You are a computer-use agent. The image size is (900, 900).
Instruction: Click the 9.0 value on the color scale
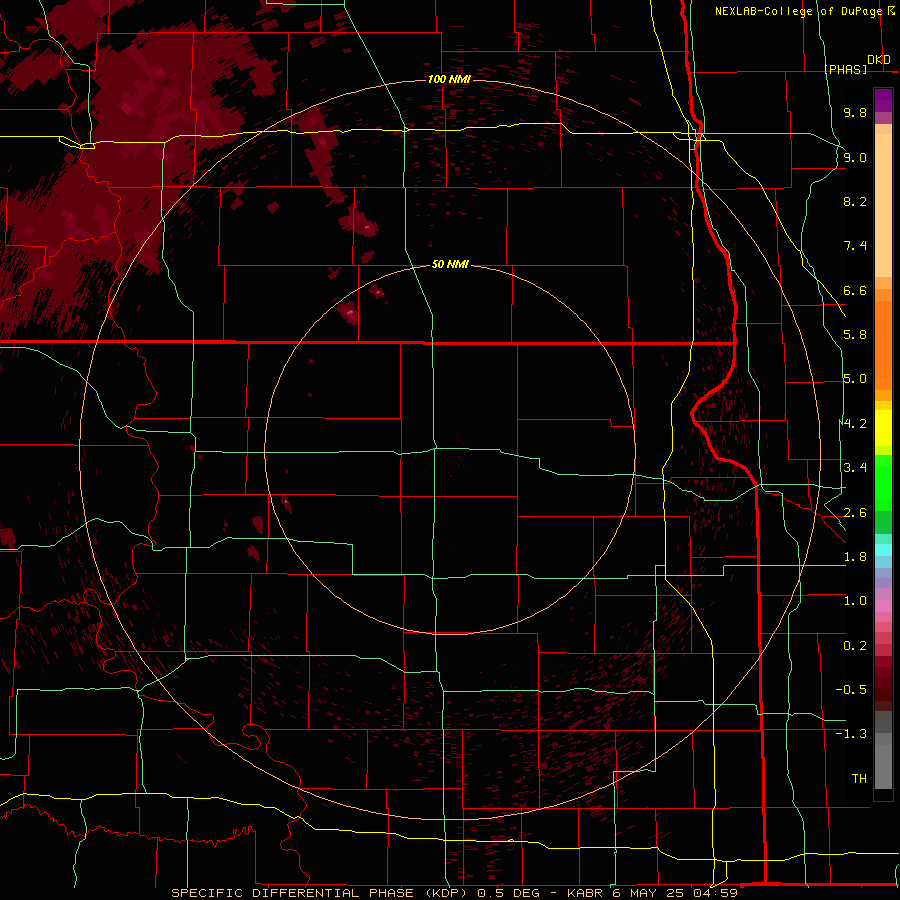coord(855,157)
